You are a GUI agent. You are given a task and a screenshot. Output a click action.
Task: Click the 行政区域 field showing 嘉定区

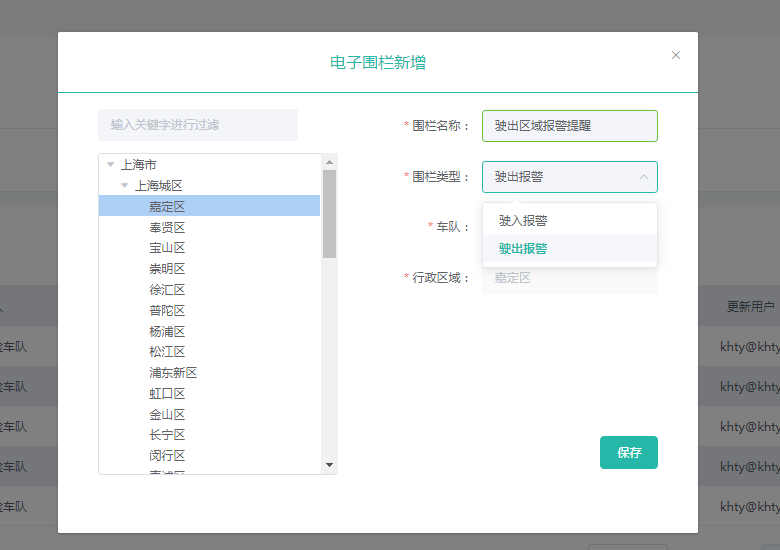point(569,278)
